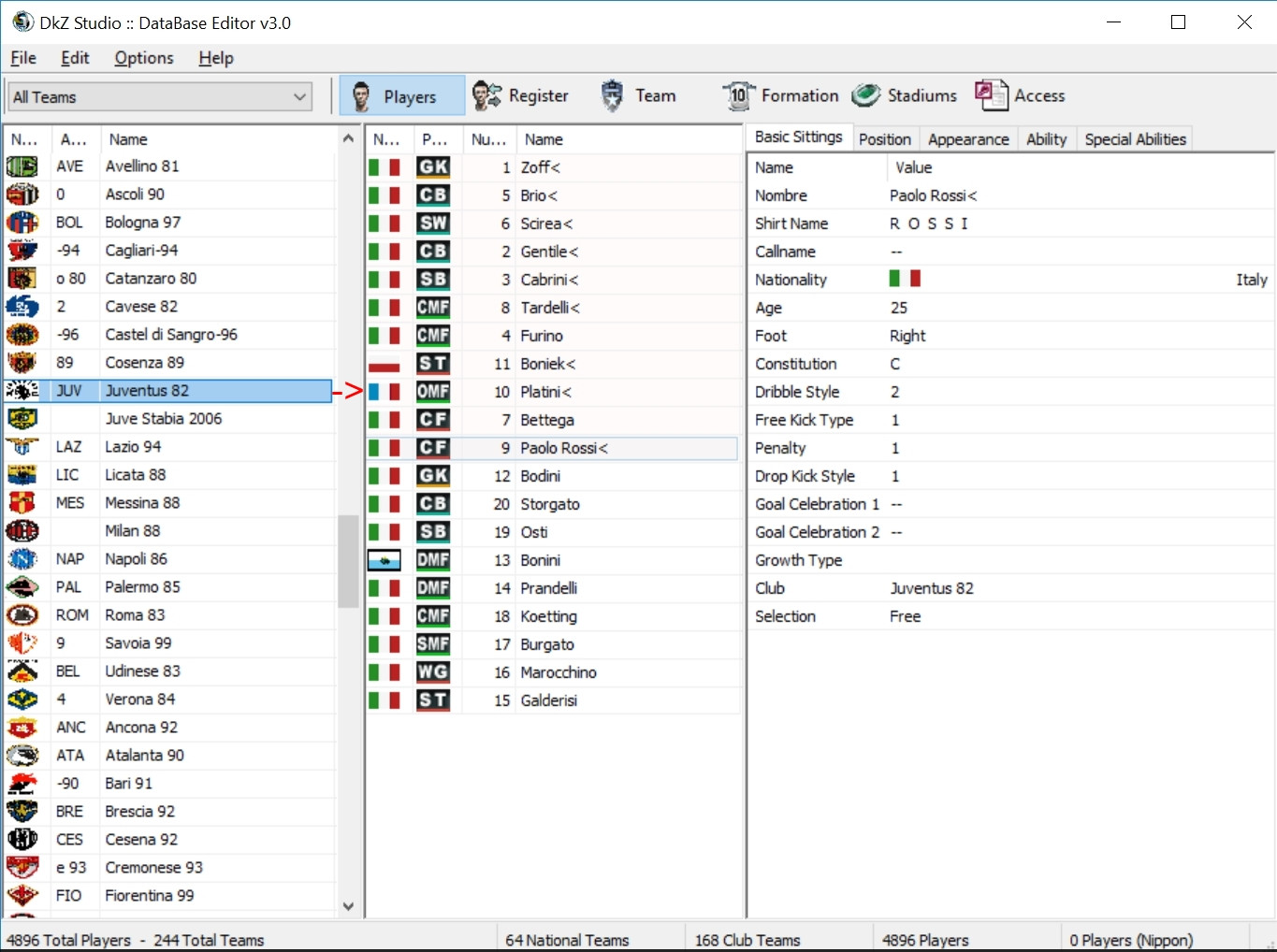This screenshot has width=1277, height=952.
Task: Open the Help menu
Action: (x=216, y=58)
